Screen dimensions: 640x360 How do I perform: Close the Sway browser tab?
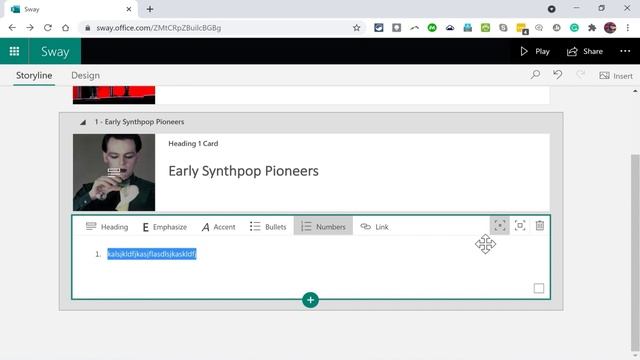129,9
